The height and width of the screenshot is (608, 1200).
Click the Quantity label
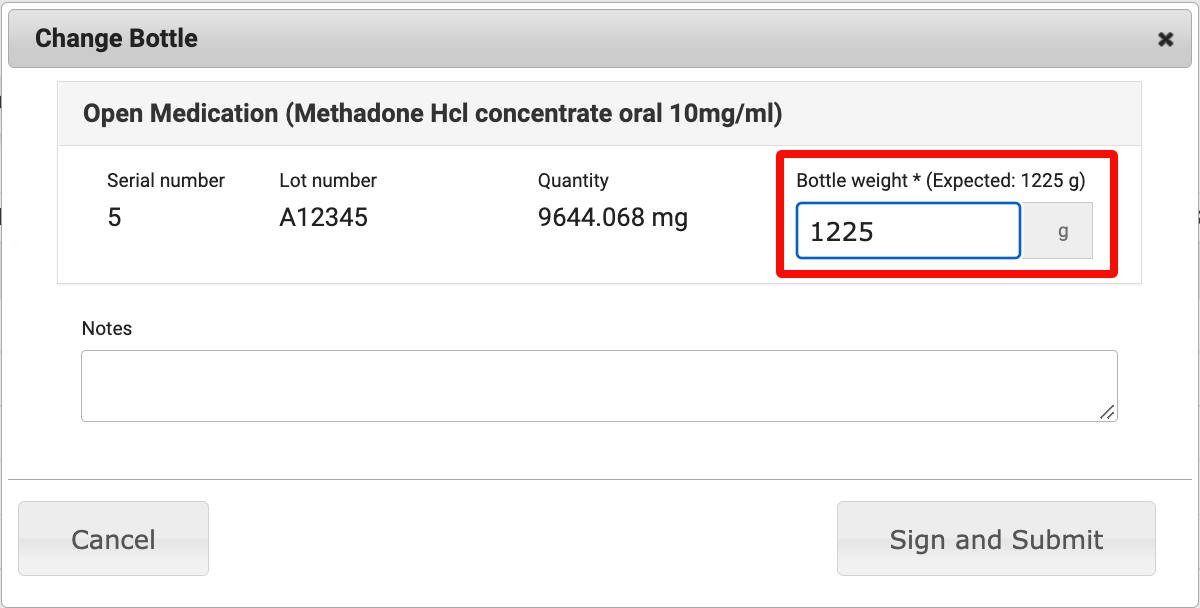573,181
